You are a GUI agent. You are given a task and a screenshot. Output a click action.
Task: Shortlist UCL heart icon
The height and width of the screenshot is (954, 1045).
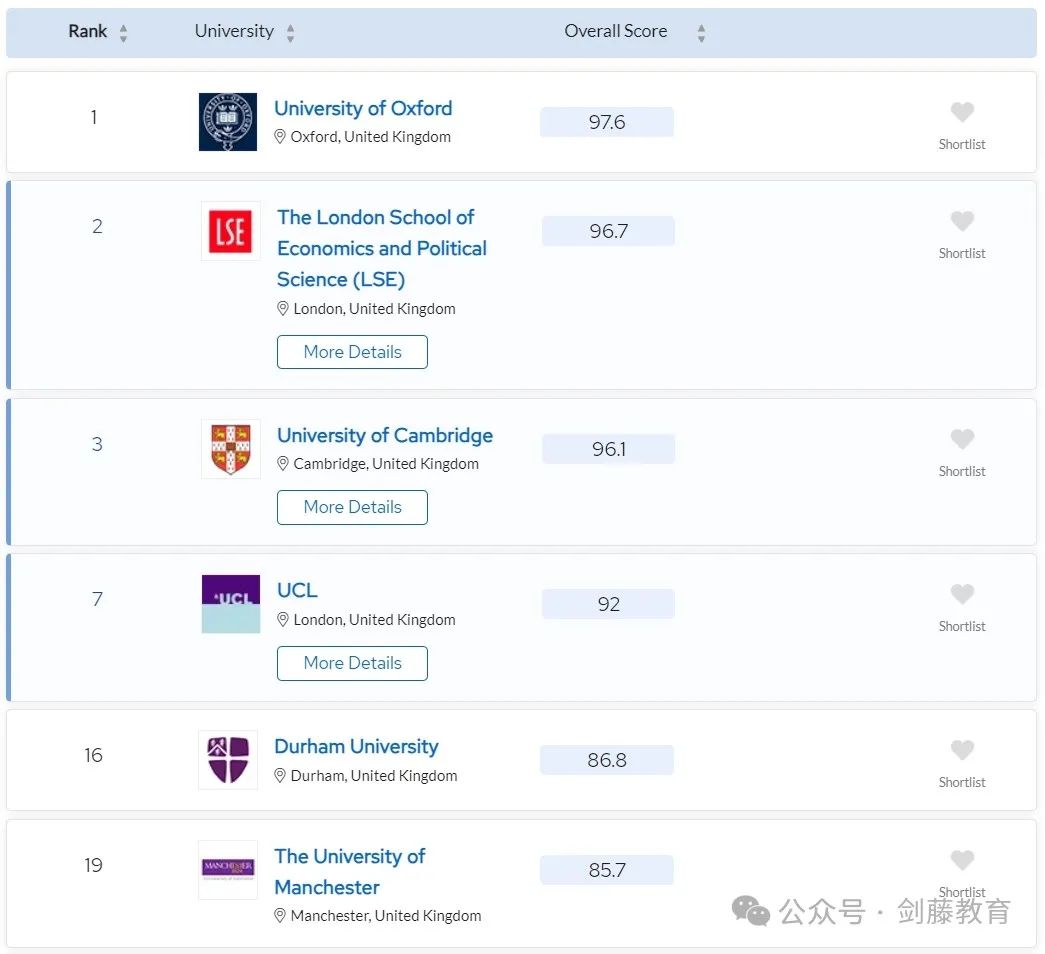click(x=962, y=594)
